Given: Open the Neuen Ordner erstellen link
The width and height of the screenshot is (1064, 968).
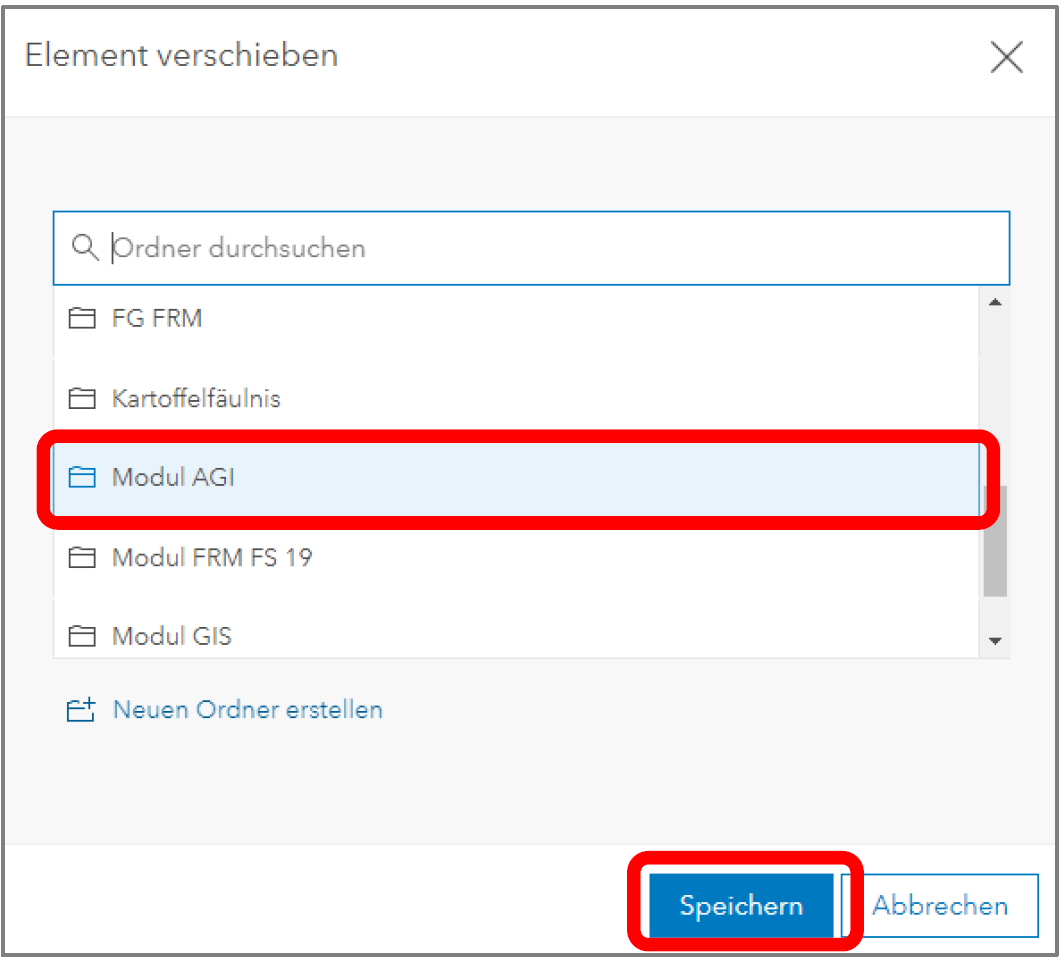Looking at the screenshot, I should coord(247,710).
